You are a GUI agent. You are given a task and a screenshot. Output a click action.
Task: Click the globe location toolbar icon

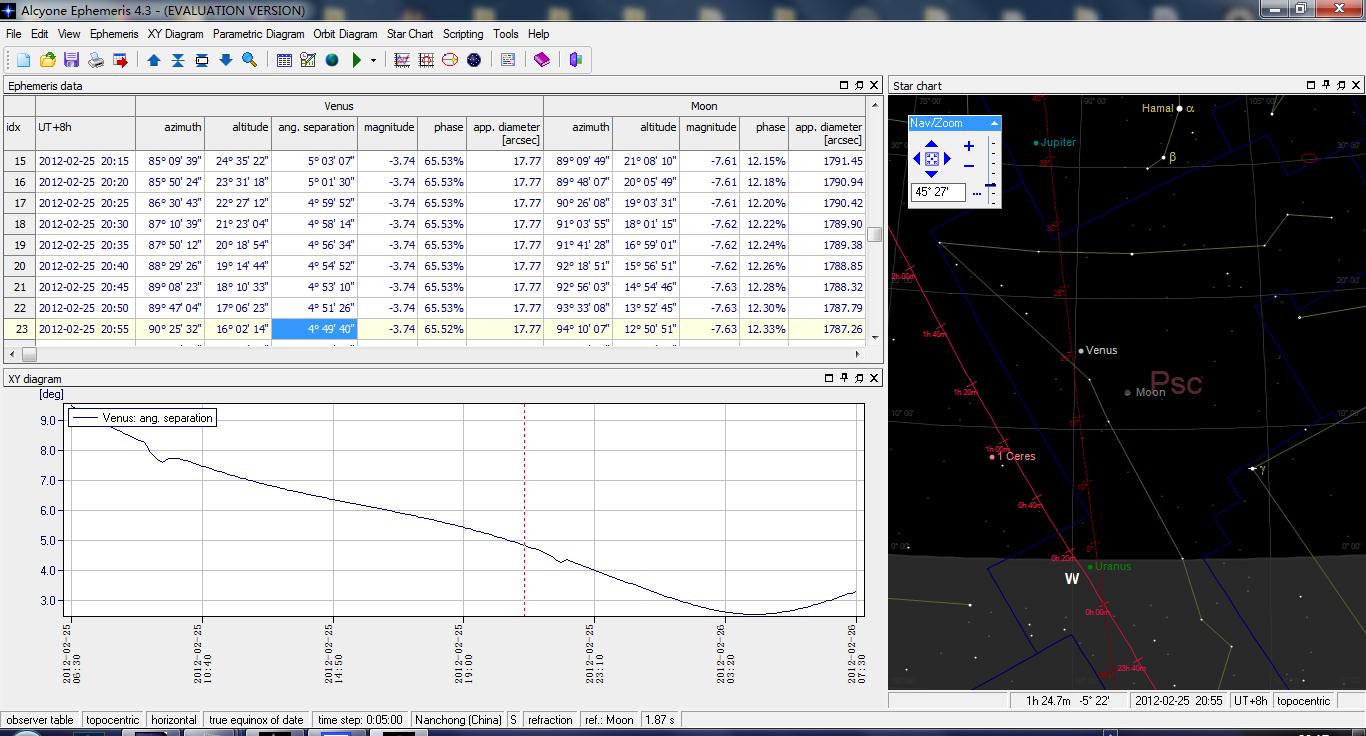point(332,60)
